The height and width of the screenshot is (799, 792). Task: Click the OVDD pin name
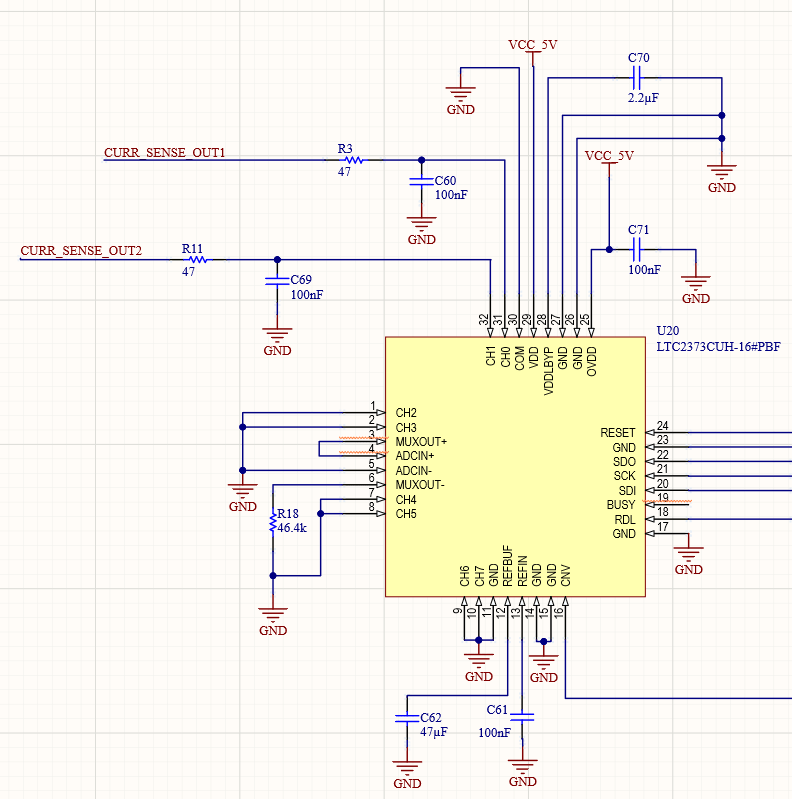[592, 361]
